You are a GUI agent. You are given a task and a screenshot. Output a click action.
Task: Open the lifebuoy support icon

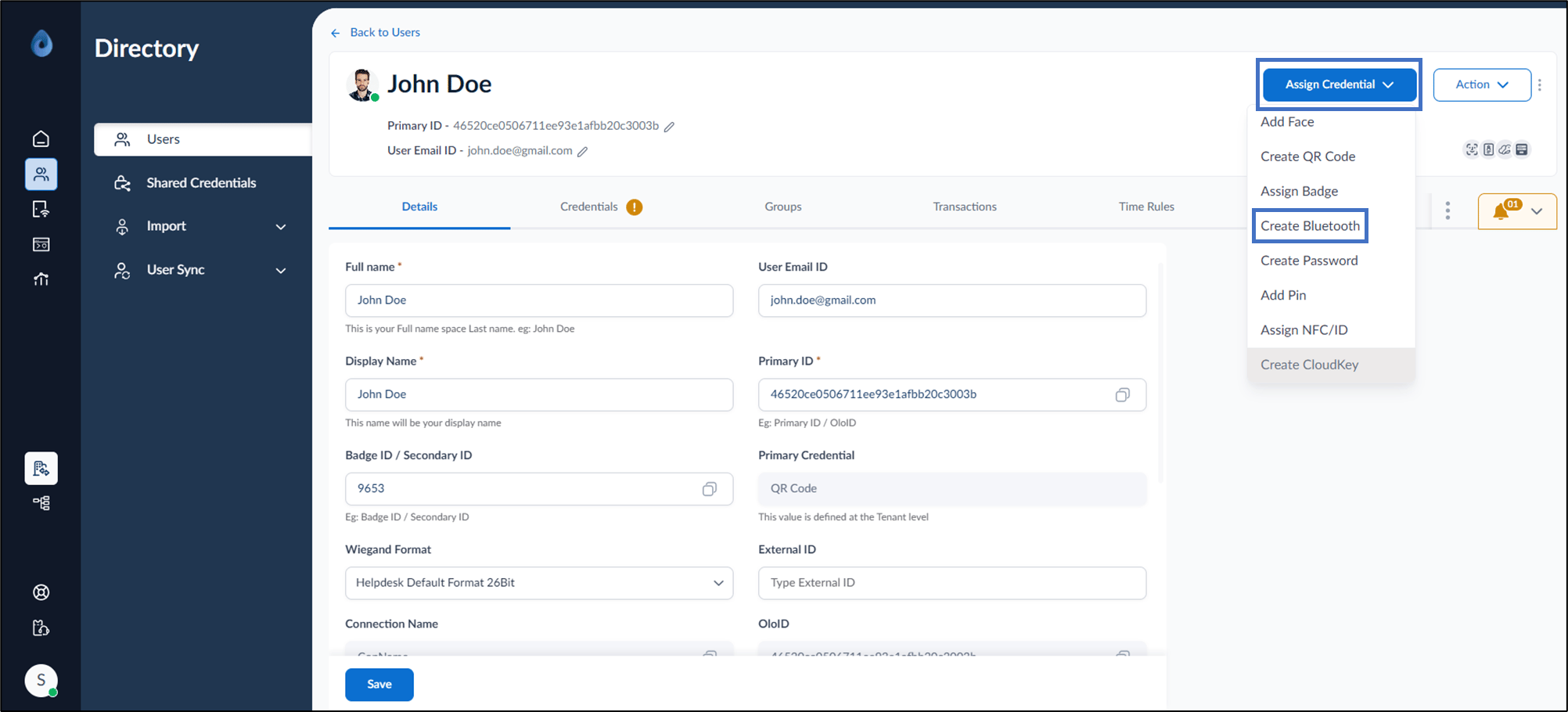(x=41, y=592)
